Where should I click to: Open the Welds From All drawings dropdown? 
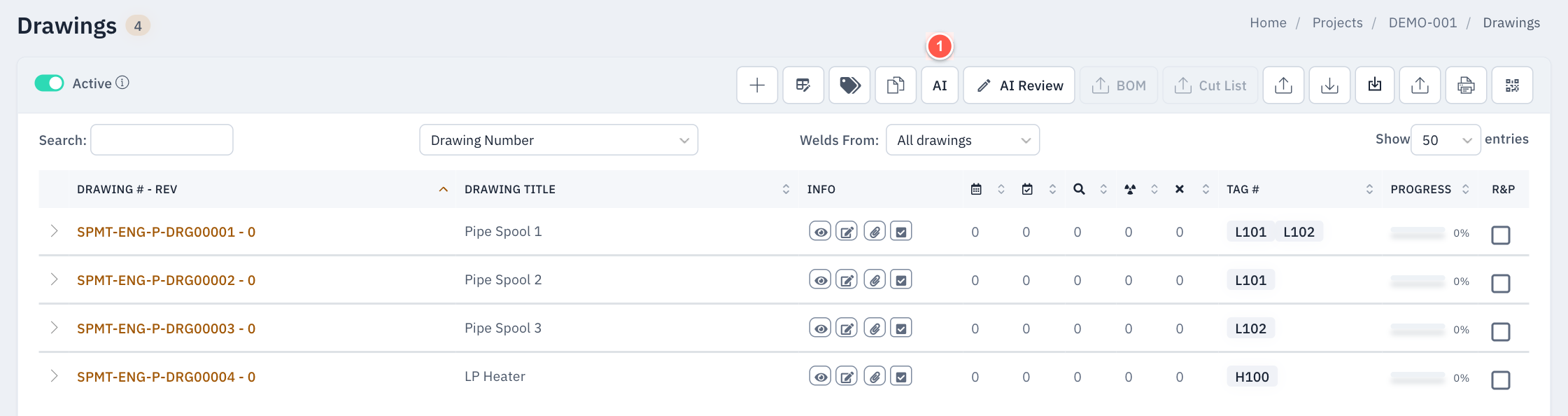tap(962, 140)
